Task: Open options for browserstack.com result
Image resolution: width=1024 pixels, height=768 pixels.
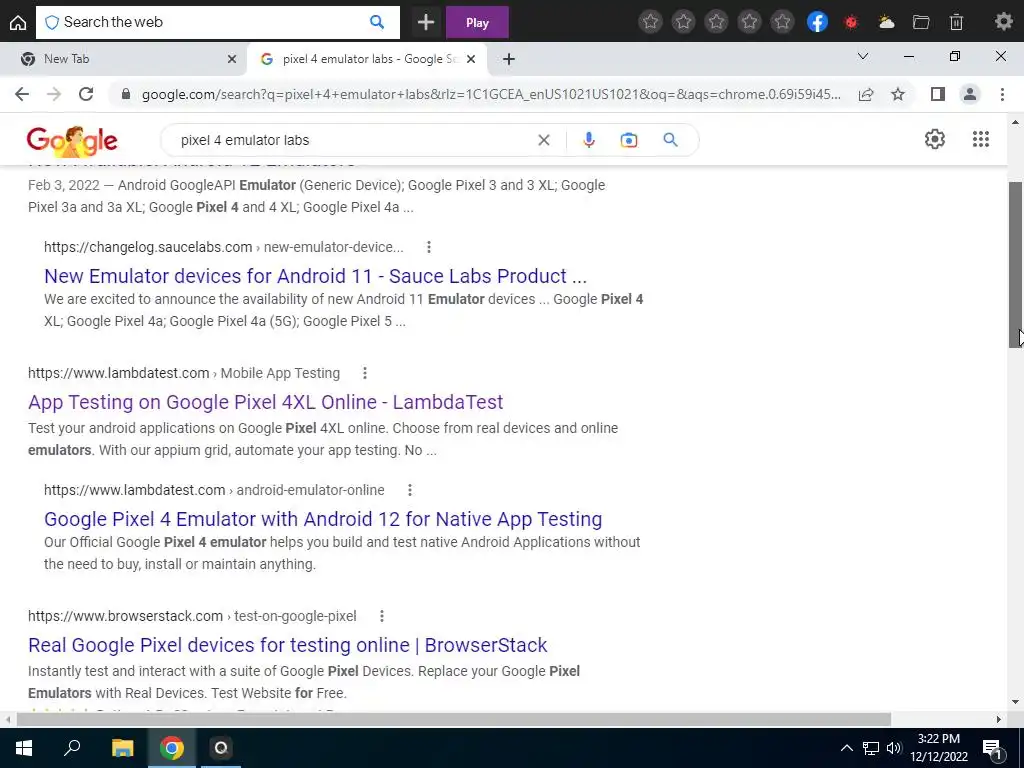Action: point(381,616)
